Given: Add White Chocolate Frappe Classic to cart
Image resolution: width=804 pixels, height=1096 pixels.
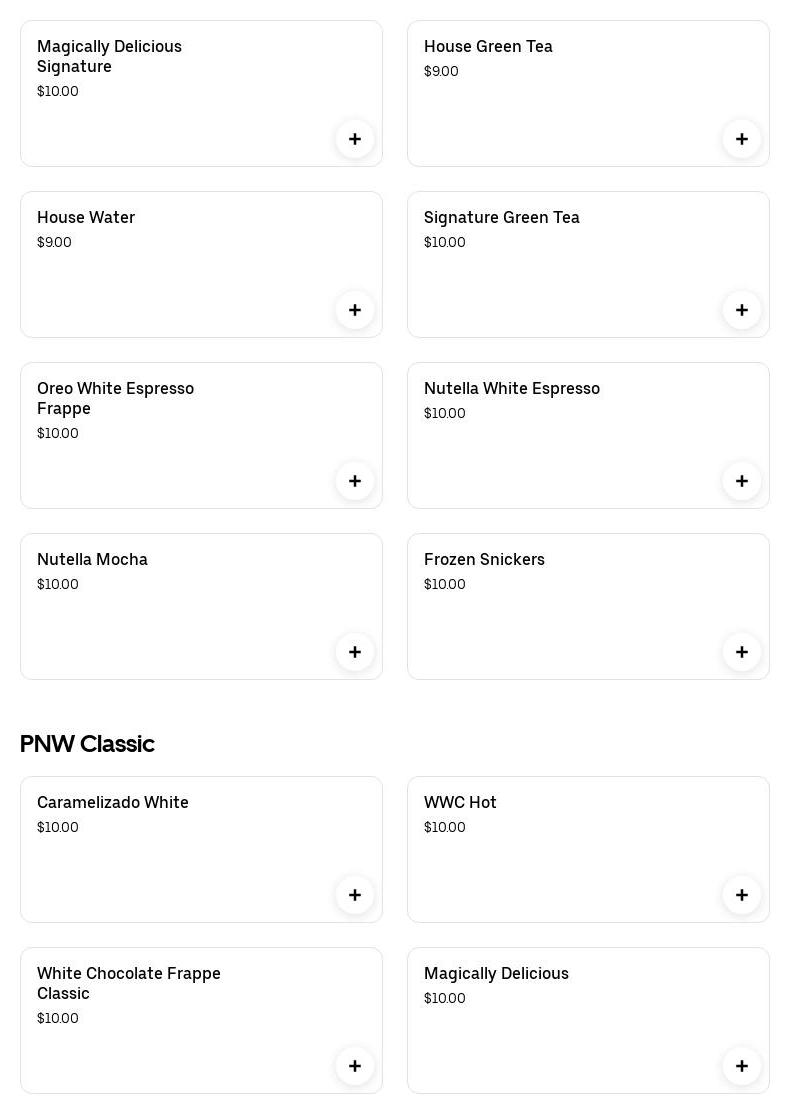Looking at the screenshot, I should (355, 1066).
